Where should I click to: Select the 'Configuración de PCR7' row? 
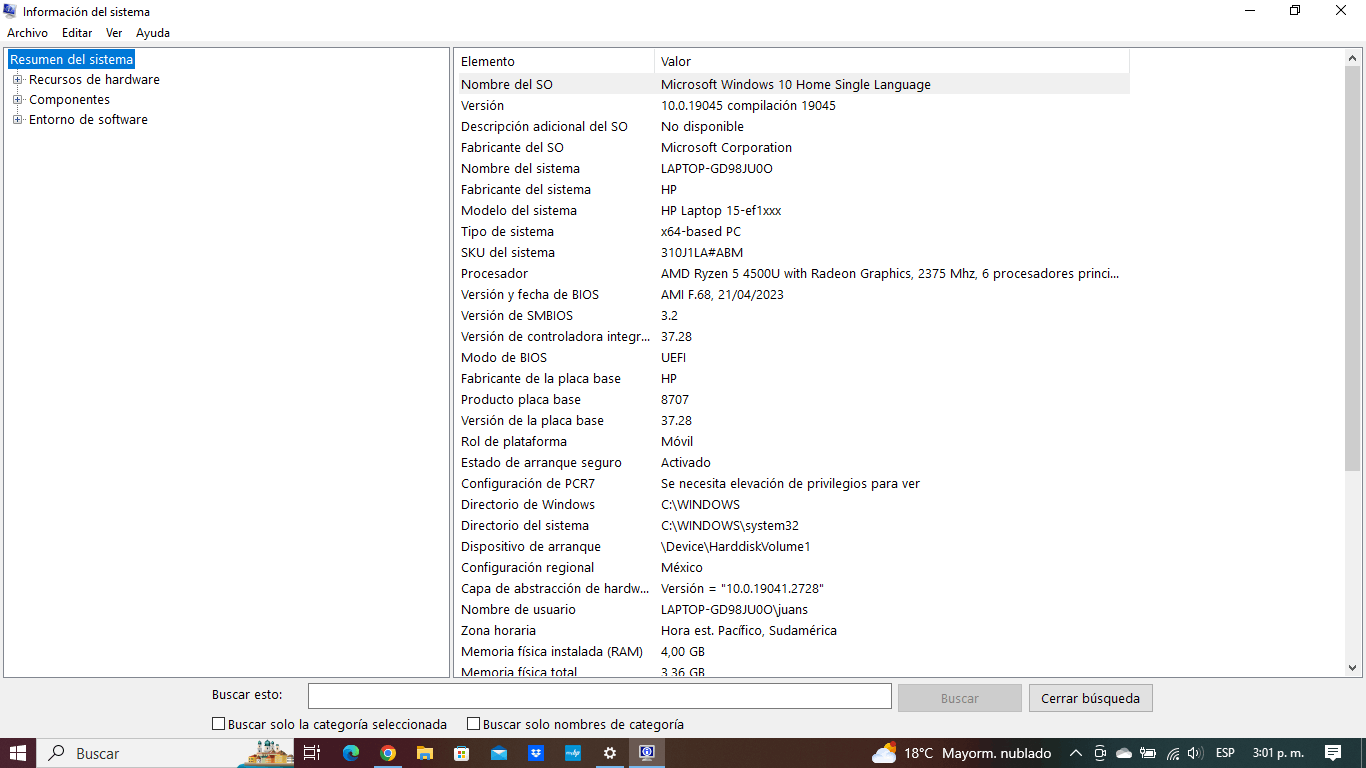click(793, 484)
